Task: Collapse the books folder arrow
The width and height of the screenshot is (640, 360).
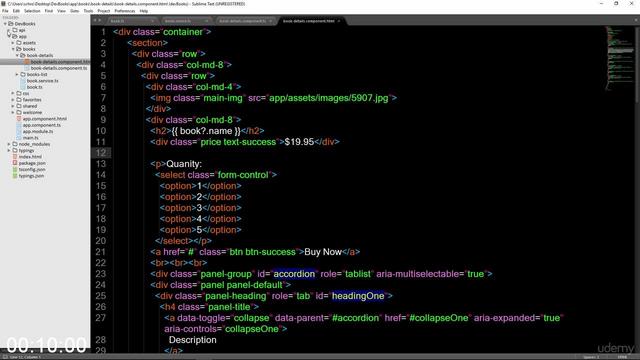Action: tap(13, 49)
